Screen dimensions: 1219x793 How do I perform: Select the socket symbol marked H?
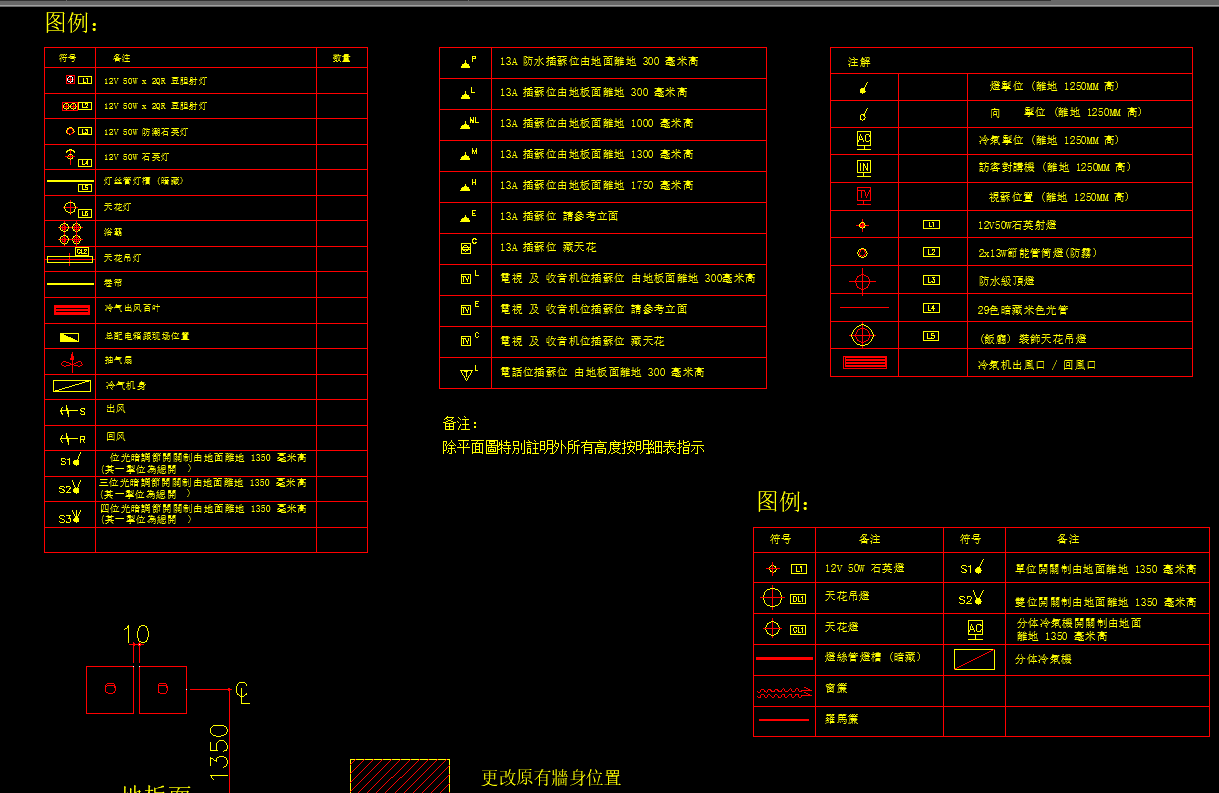467,186
